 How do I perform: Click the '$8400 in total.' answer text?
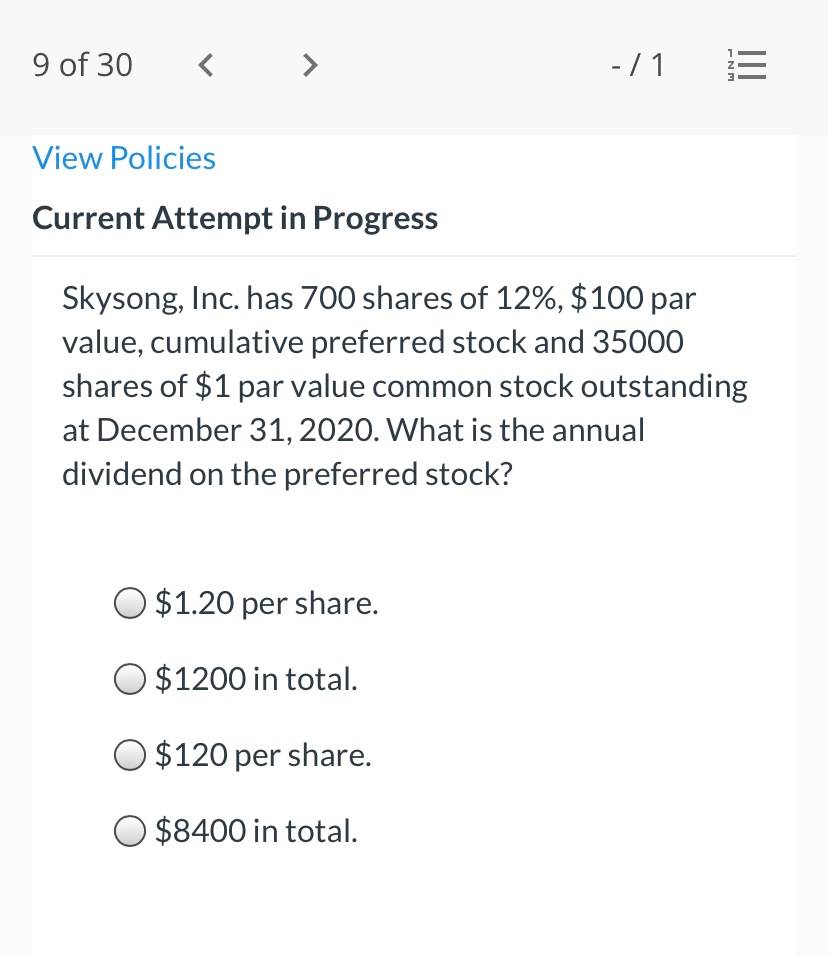point(257,831)
